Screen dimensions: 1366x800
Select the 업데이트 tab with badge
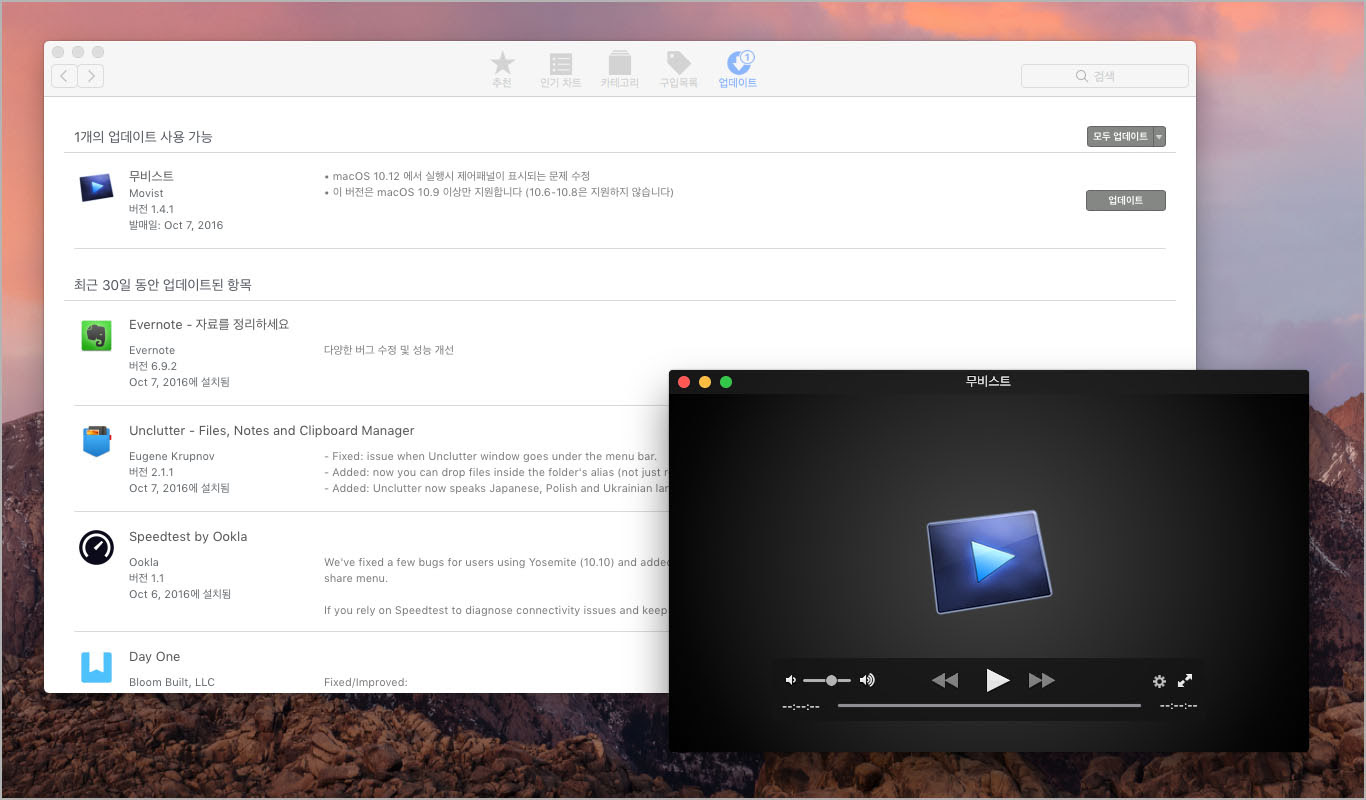738,70
